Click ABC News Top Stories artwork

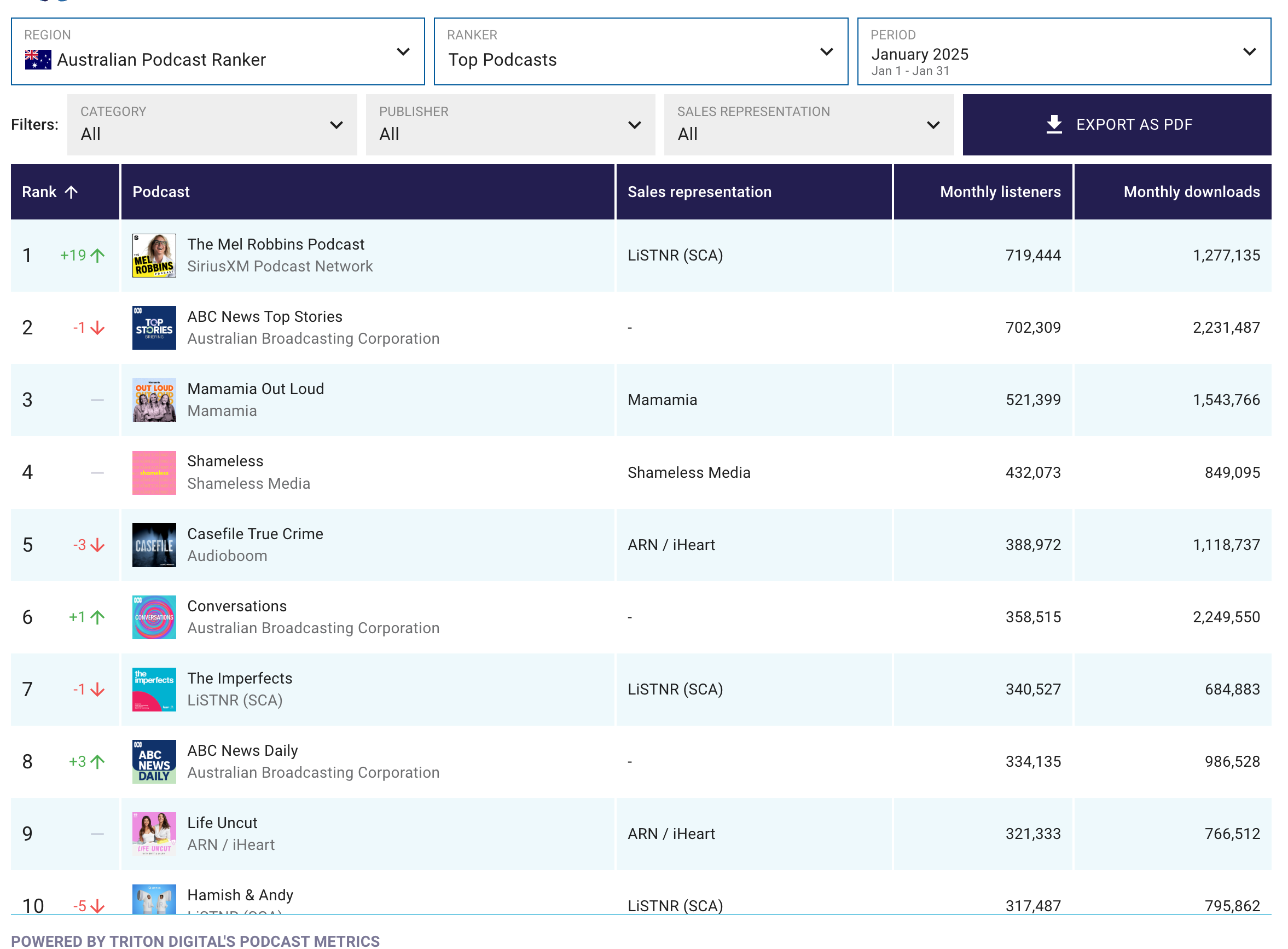(154, 328)
